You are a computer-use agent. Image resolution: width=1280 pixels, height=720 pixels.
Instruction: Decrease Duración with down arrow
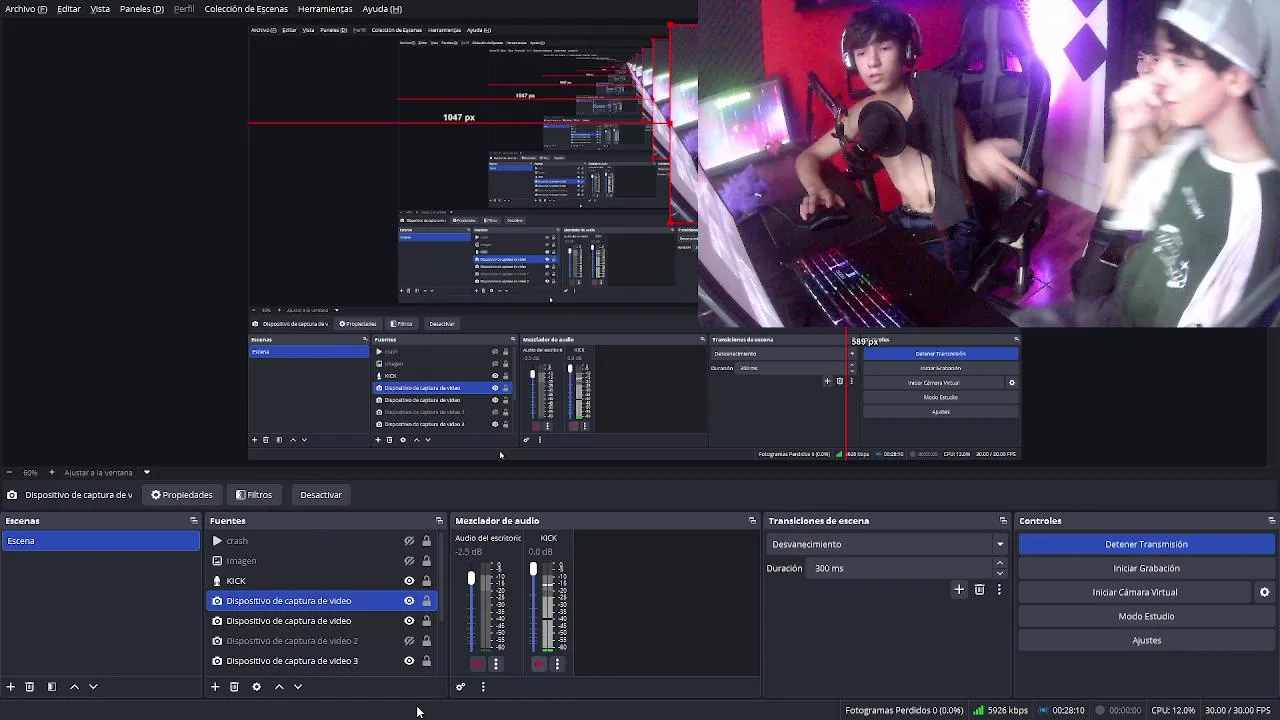coord(1000,573)
